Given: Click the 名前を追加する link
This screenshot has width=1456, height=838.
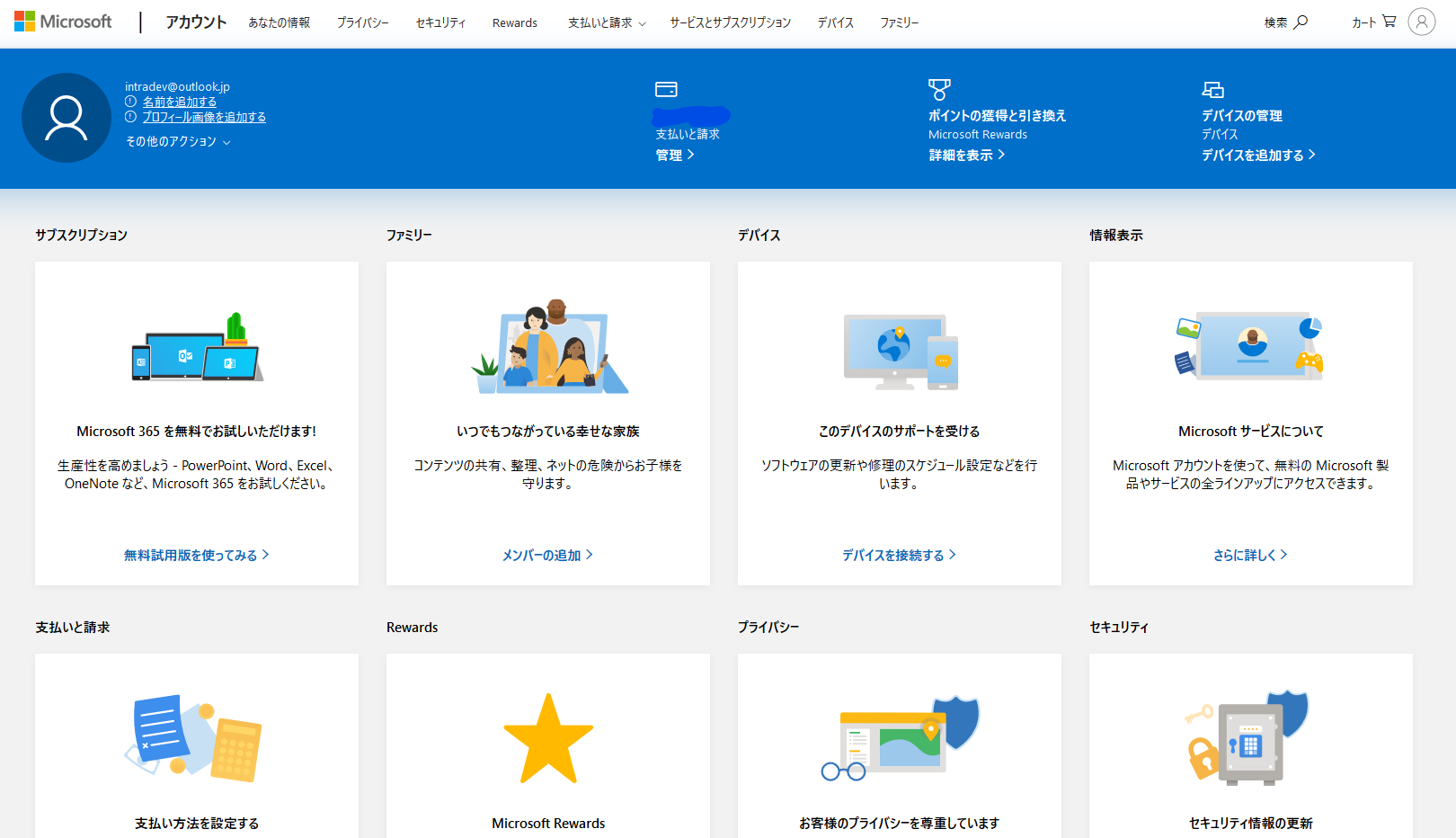Looking at the screenshot, I should point(180,102).
